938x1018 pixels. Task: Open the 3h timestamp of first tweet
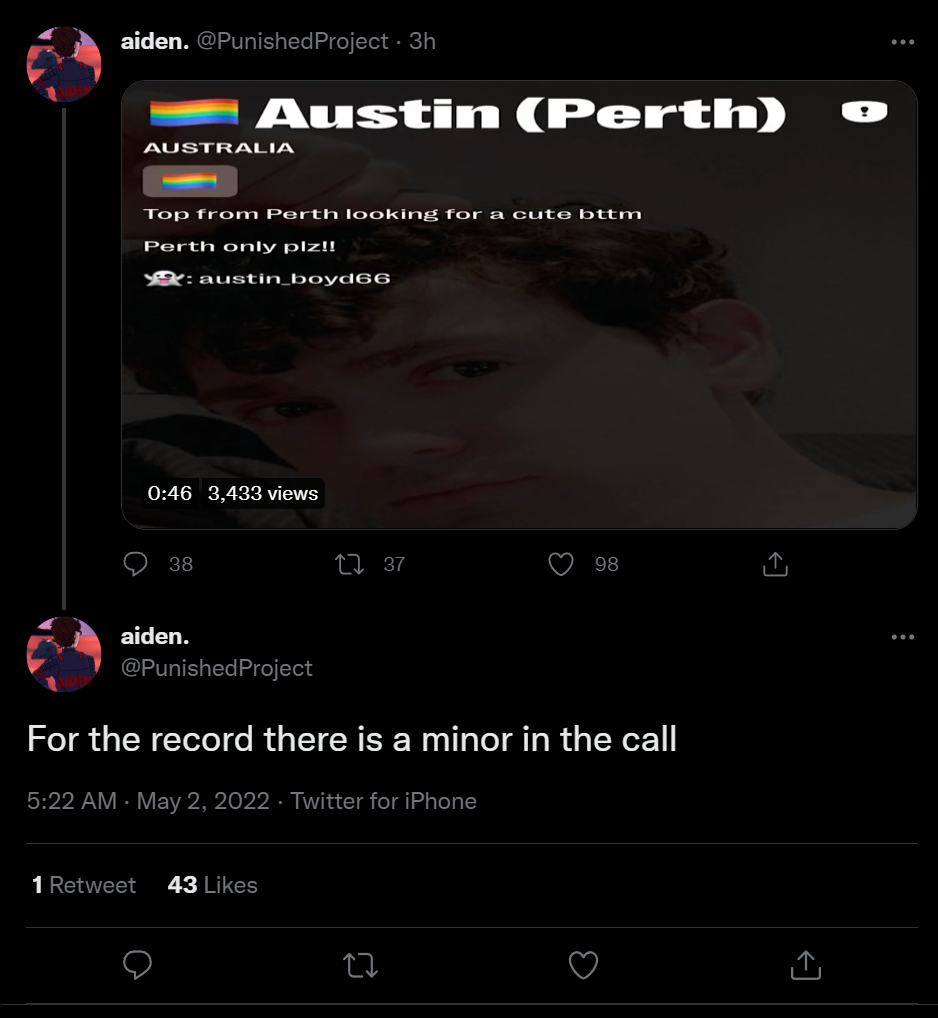click(x=422, y=41)
